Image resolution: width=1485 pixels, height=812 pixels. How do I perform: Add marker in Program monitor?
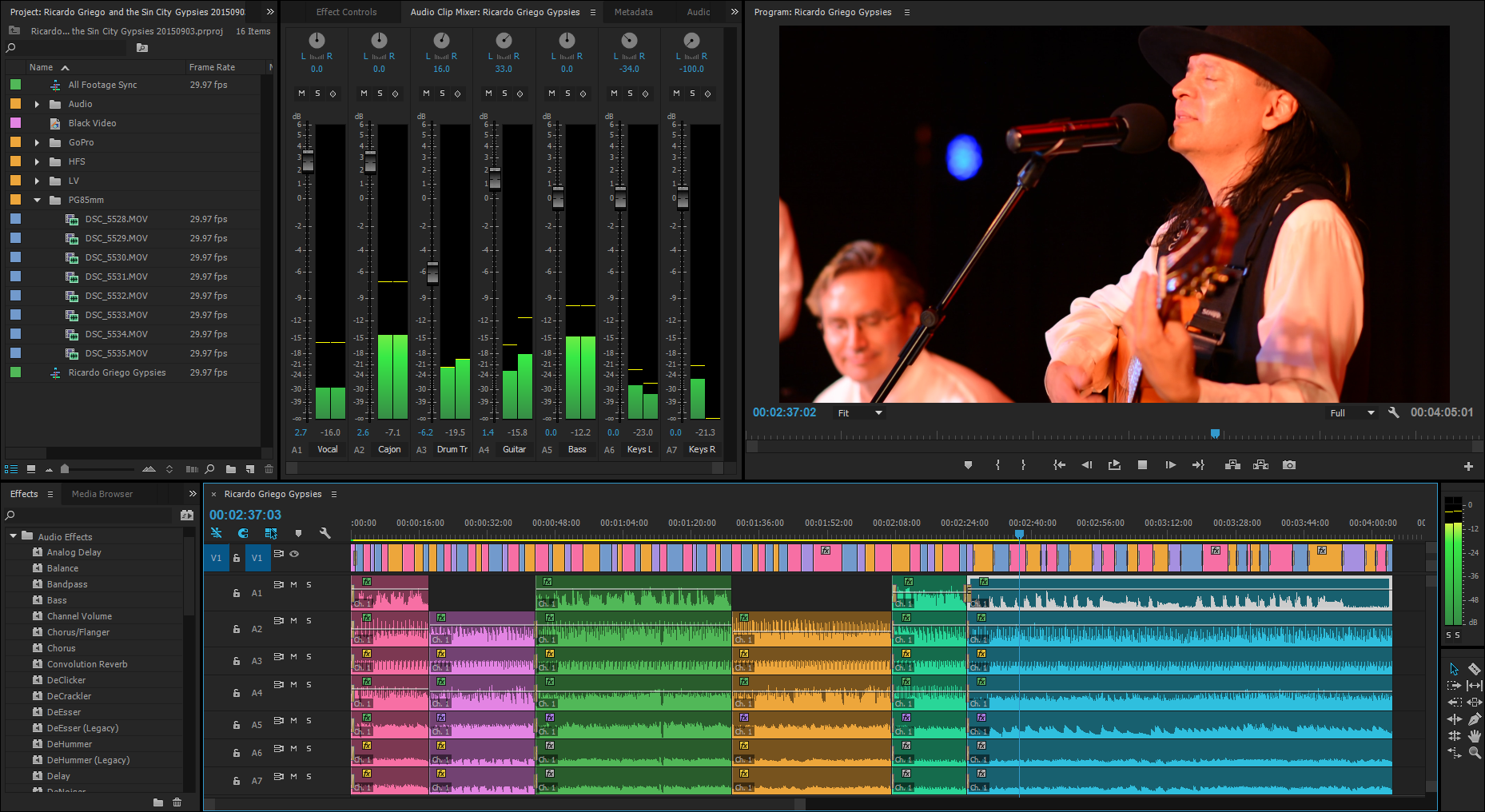pyautogui.click(x=968, y=465)
